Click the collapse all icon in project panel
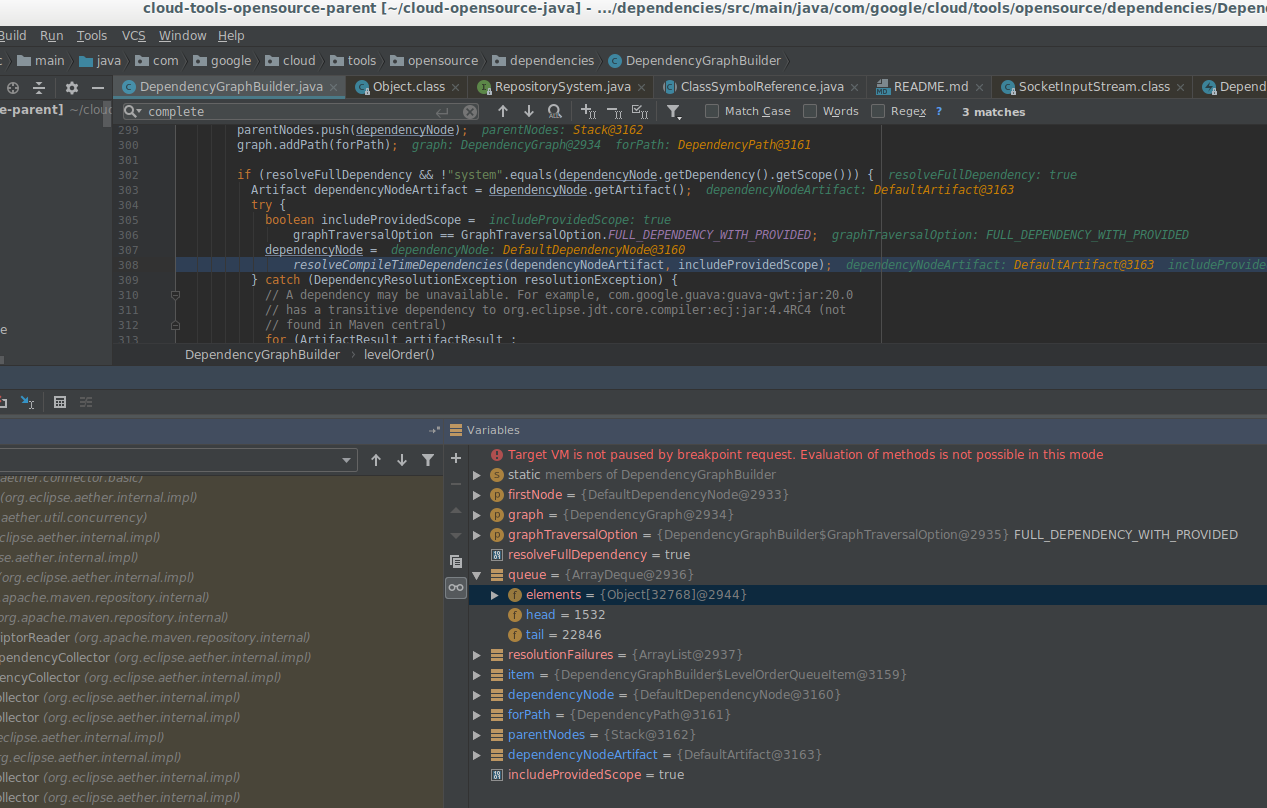The height and width of the screenshot is (808, 1267). click(x=39, y=88)
